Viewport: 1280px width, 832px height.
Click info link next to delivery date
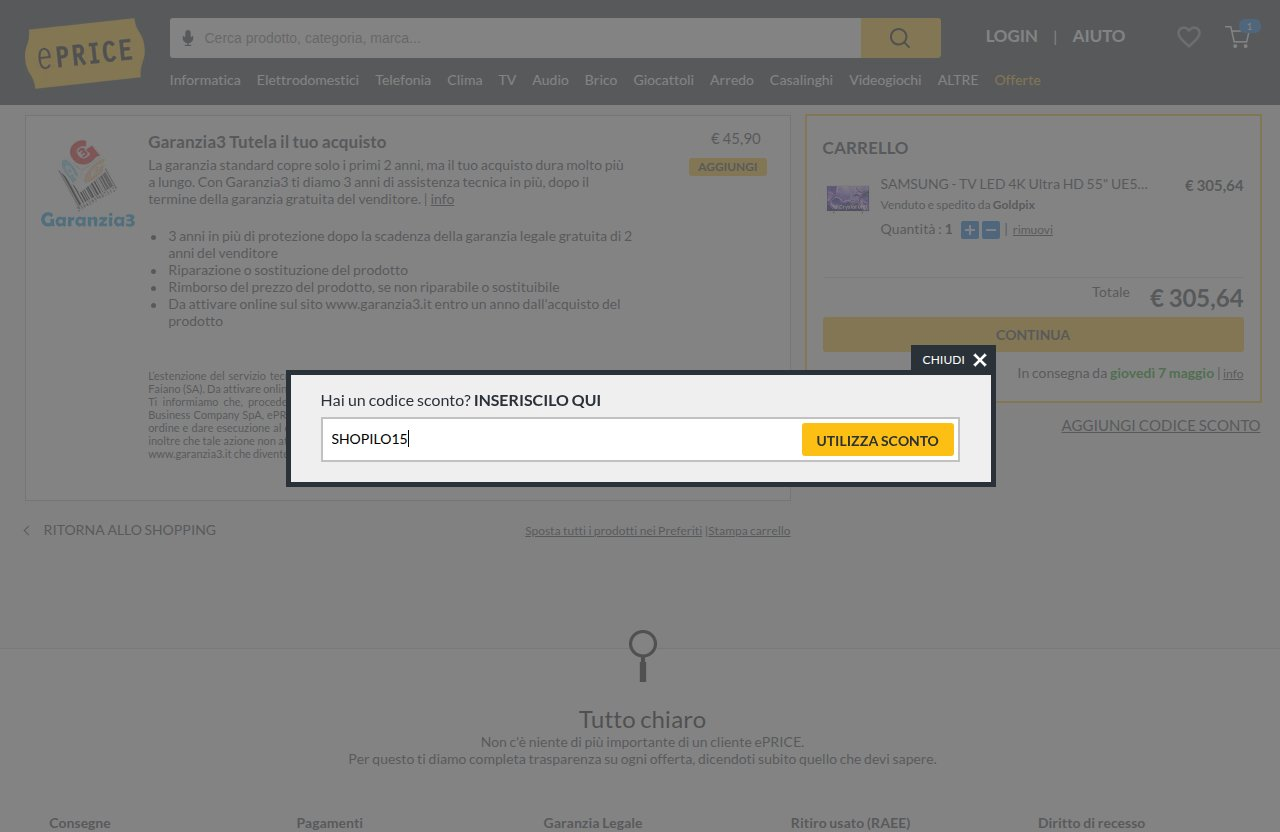(1233, 374)
